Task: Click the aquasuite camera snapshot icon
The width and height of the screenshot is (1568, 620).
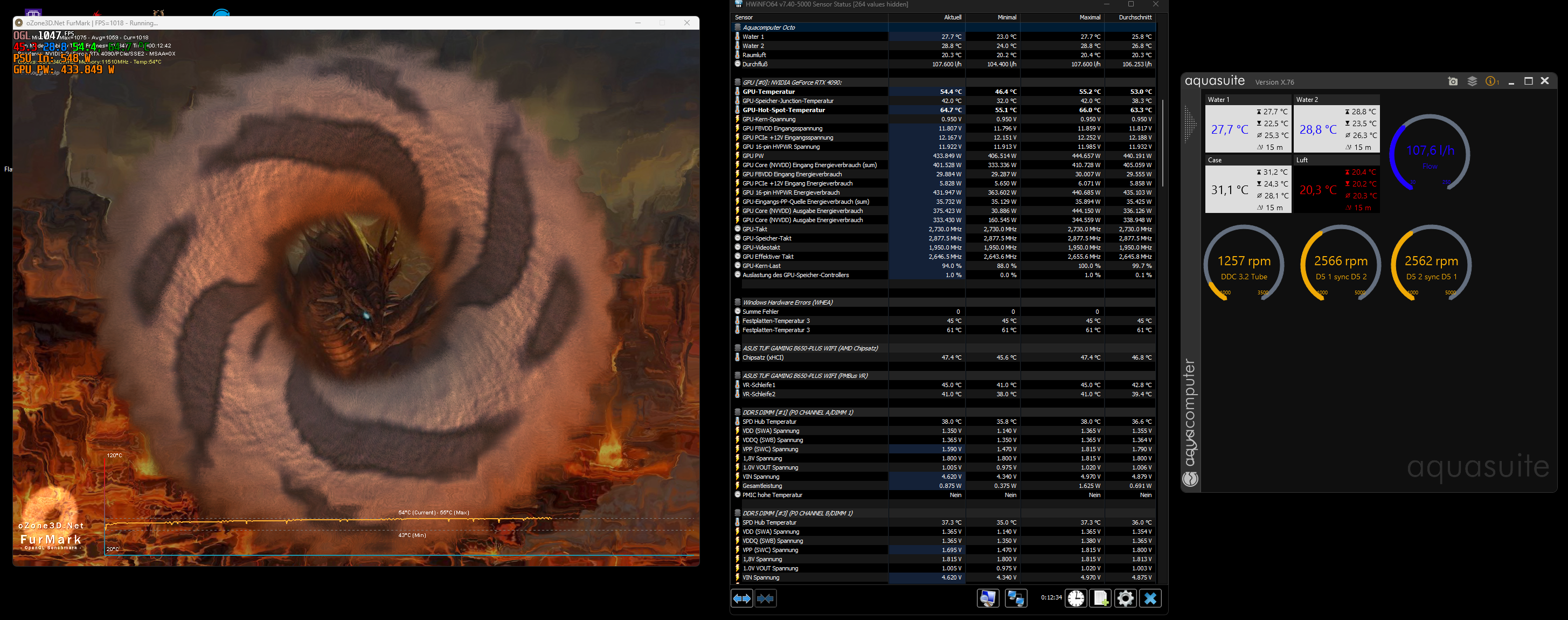Action: pos(1453,81)
